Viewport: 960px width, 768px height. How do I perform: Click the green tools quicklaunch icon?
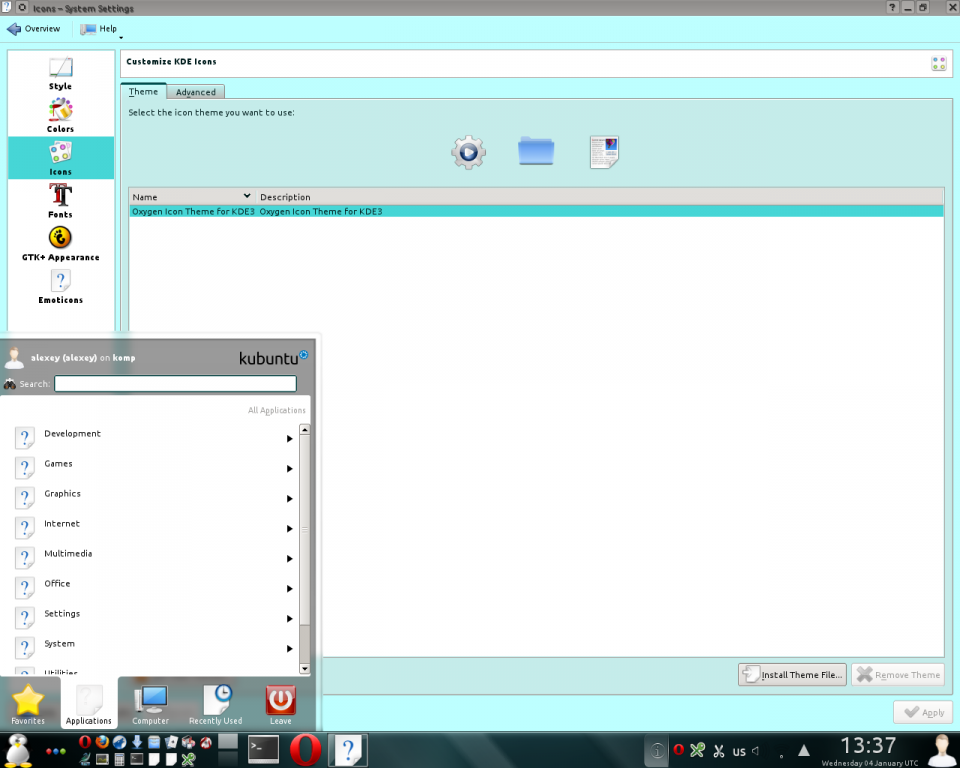[188, 759]
